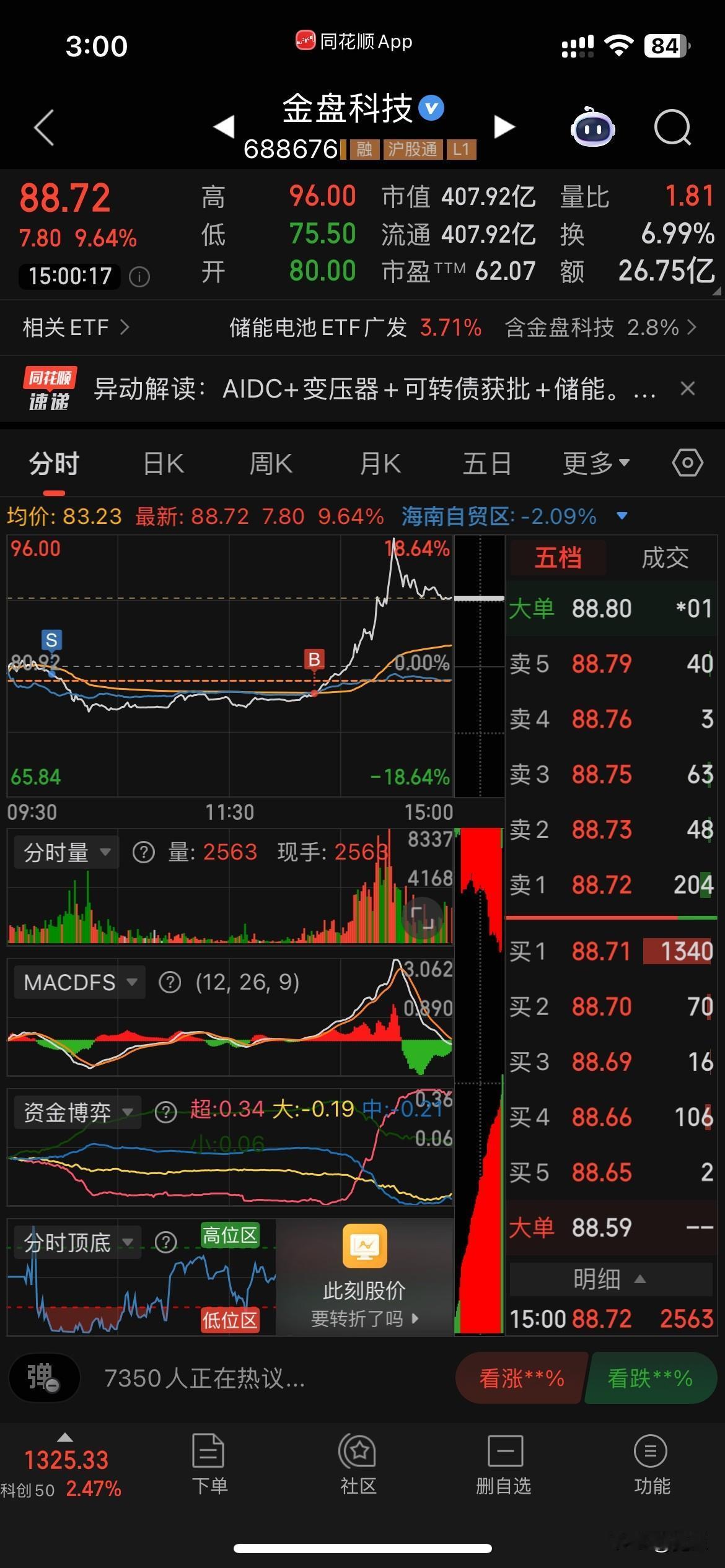The image size is (725, 1568).
Task: Switch to 成交 trades tab
Action: (x=665, y=558)
